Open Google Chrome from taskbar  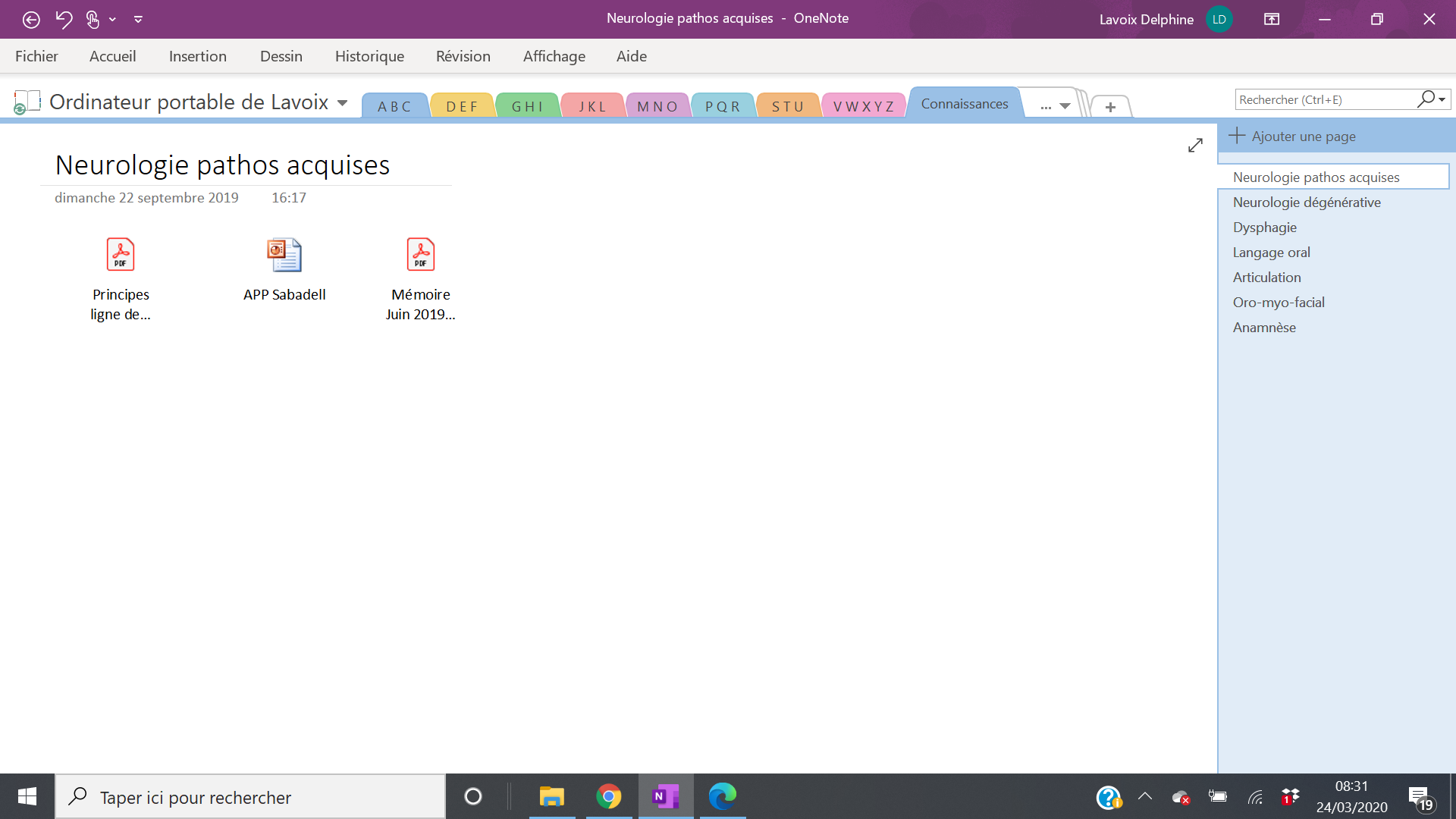pos(608,796)
